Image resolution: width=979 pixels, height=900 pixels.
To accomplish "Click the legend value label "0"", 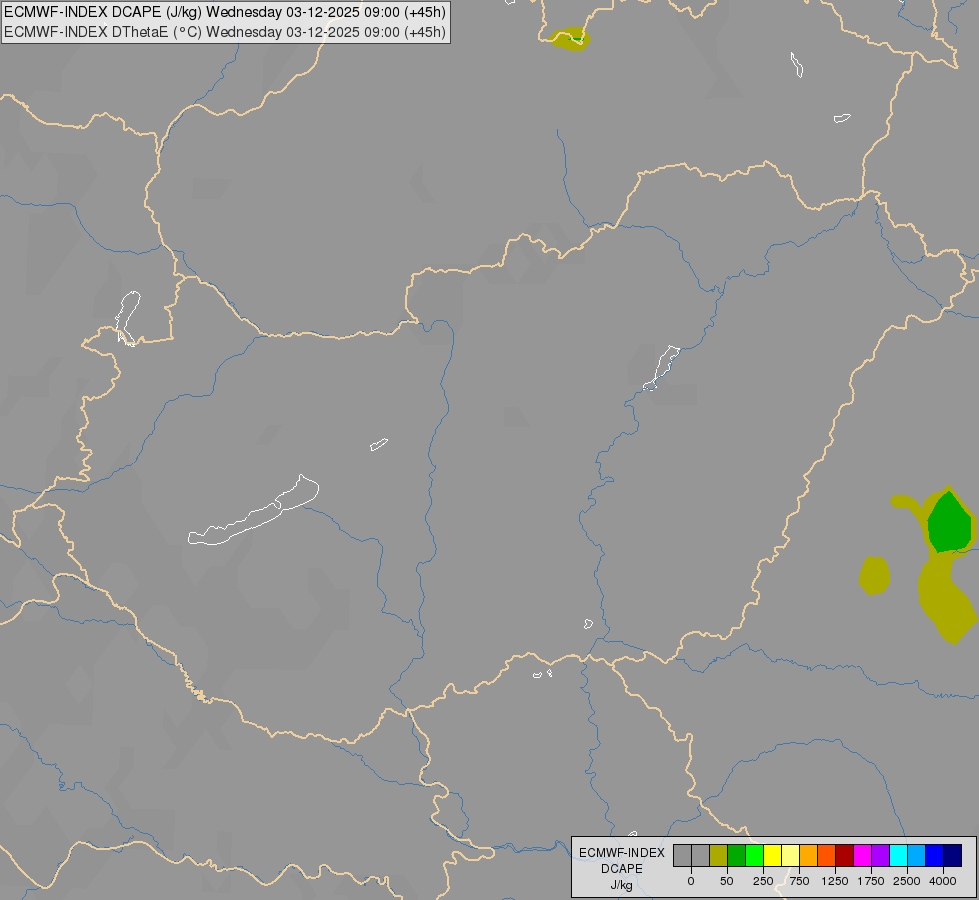I will tap(691, 881).
